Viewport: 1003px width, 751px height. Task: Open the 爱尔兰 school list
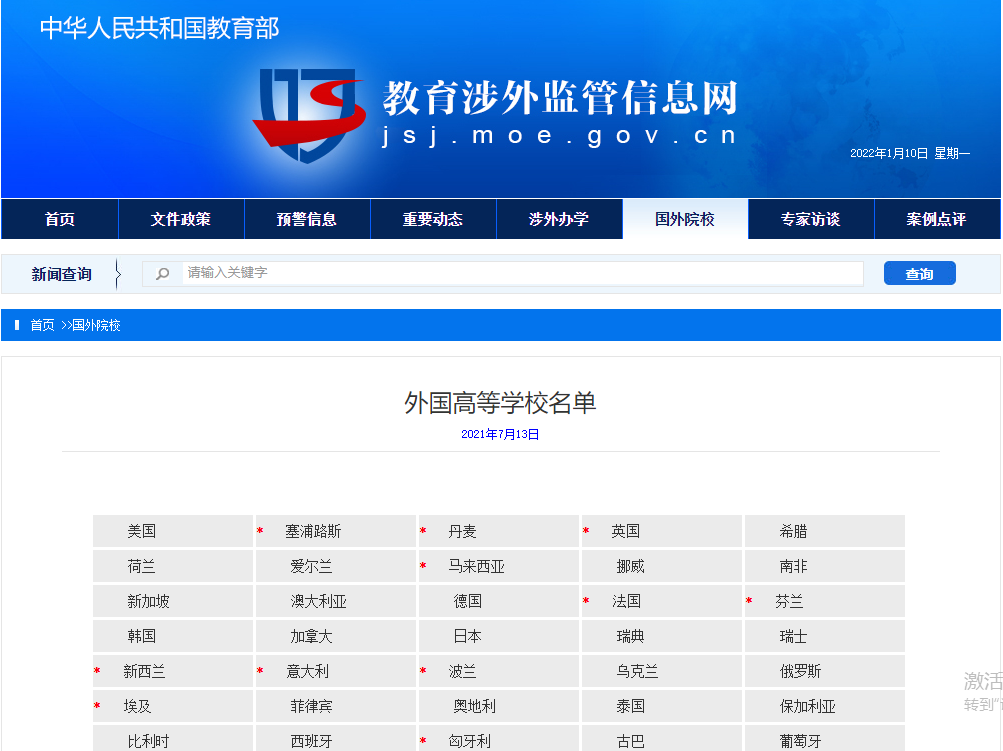point(312,566)
